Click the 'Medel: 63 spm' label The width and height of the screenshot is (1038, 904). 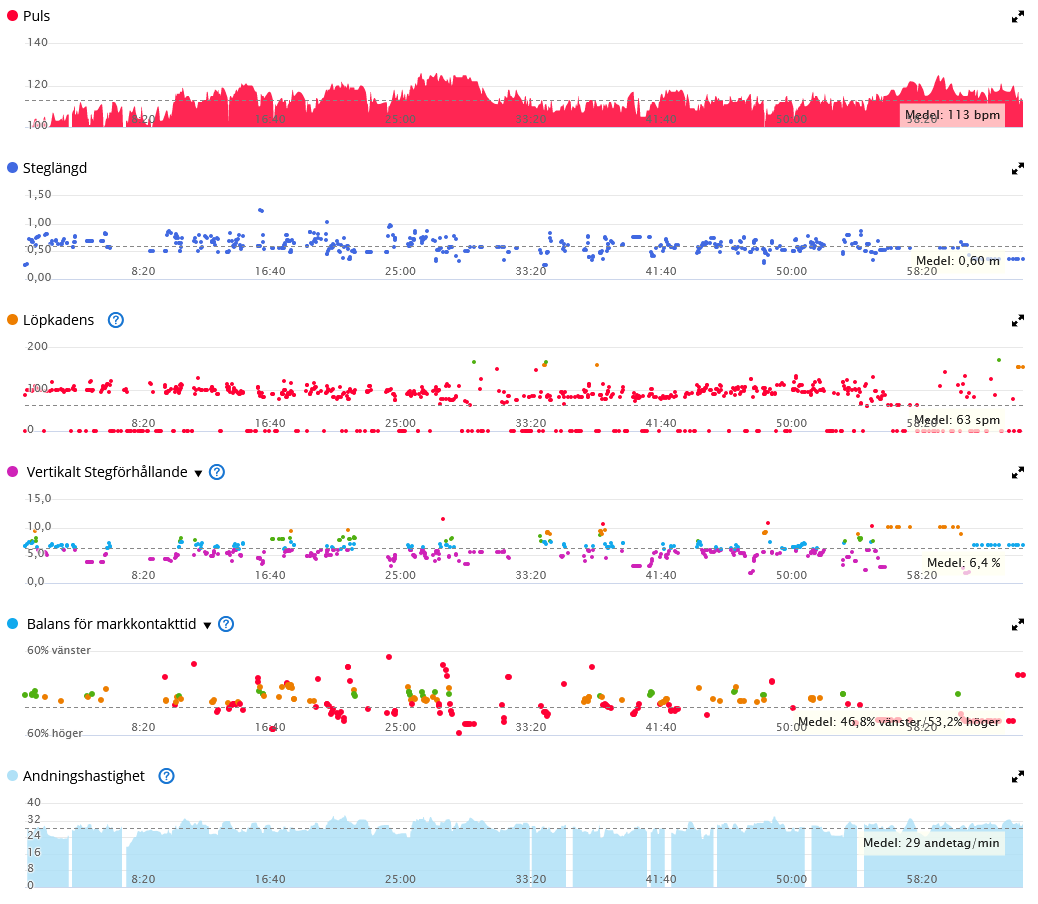[957, 420]
